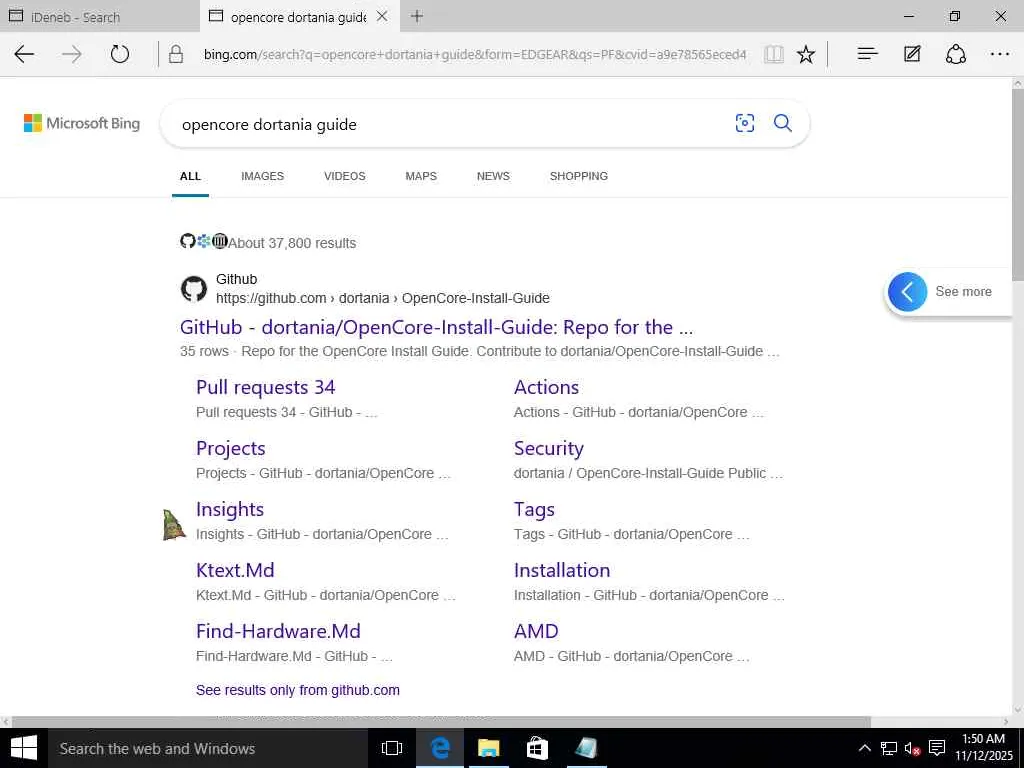Open the Hub three-lines icon
The width and height of the screenshot is (1024, 768).
[x=867, y=54]
